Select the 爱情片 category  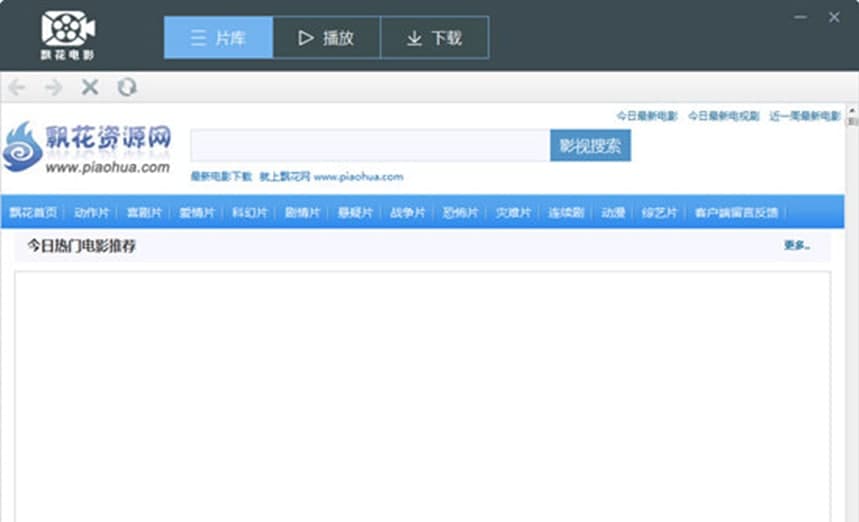pyautogui.click(x=197, y=213)
